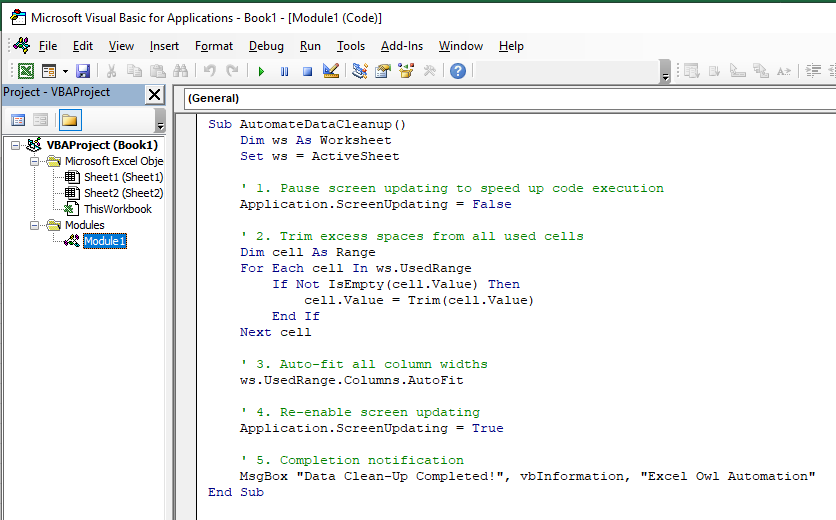Click Complete Word edit toolbar icon
The height and width of the screenshot is (520, 836).
click(x=784, y=71)
